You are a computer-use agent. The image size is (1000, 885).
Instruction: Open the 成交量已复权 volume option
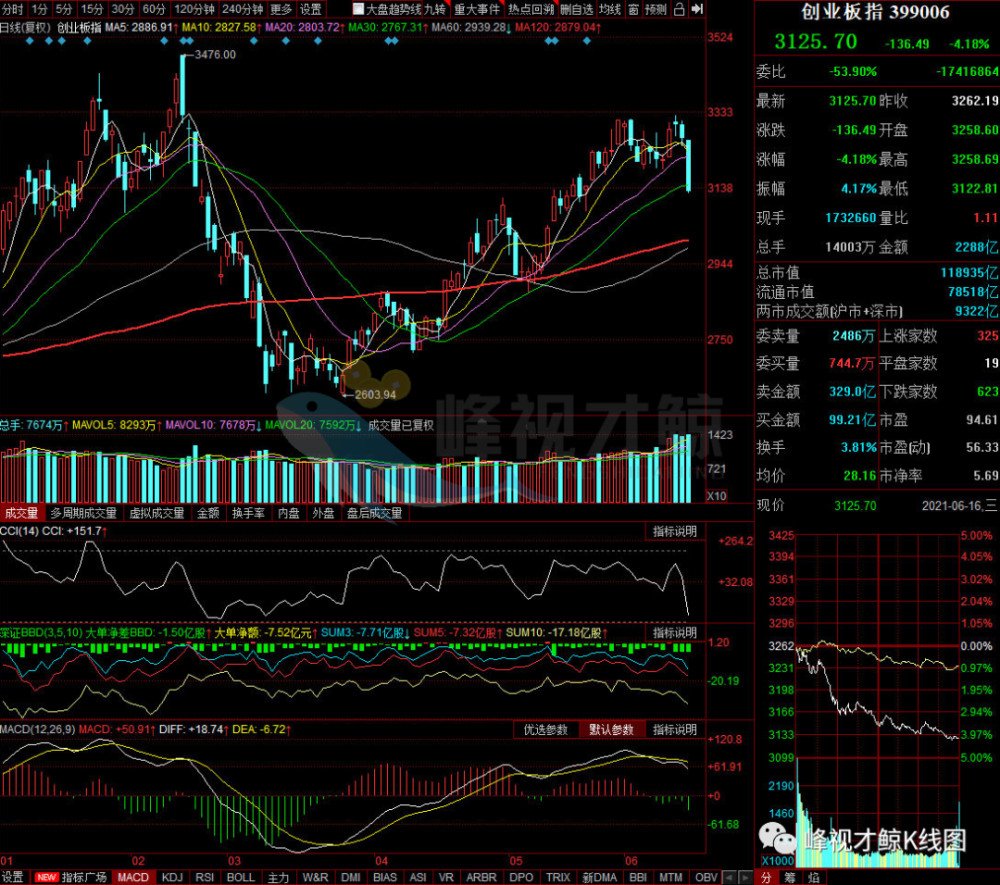click(x=401, y=425)
